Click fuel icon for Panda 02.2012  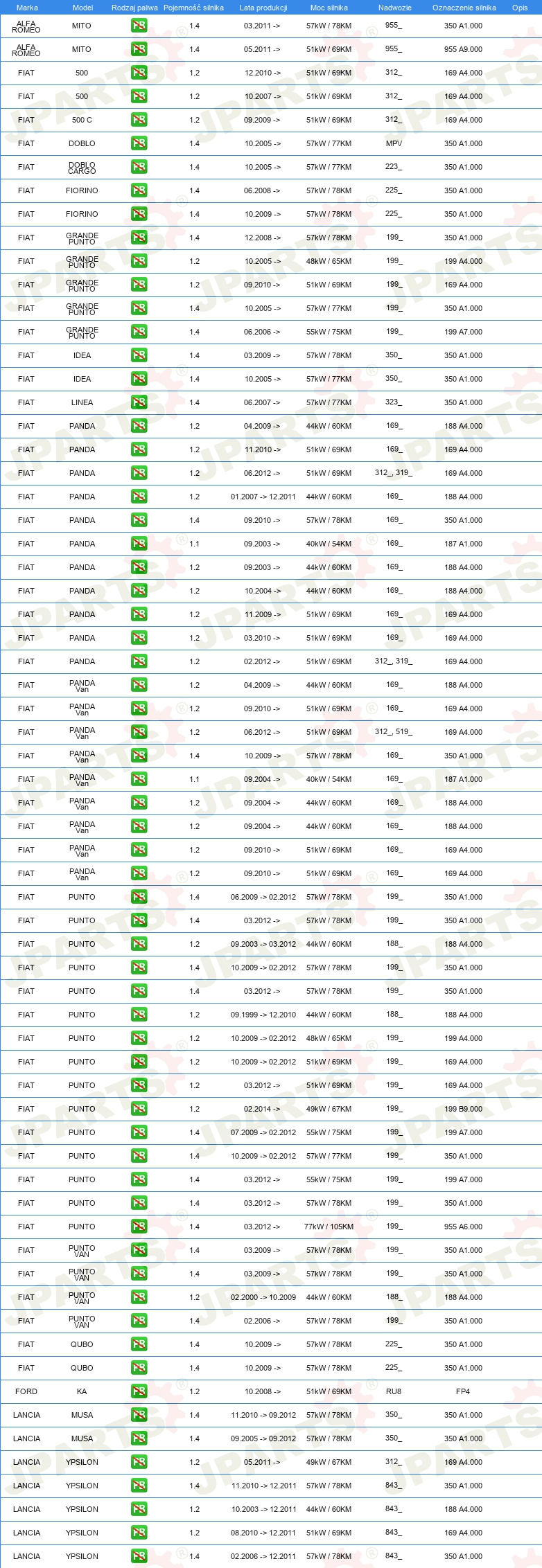[139, 661]
